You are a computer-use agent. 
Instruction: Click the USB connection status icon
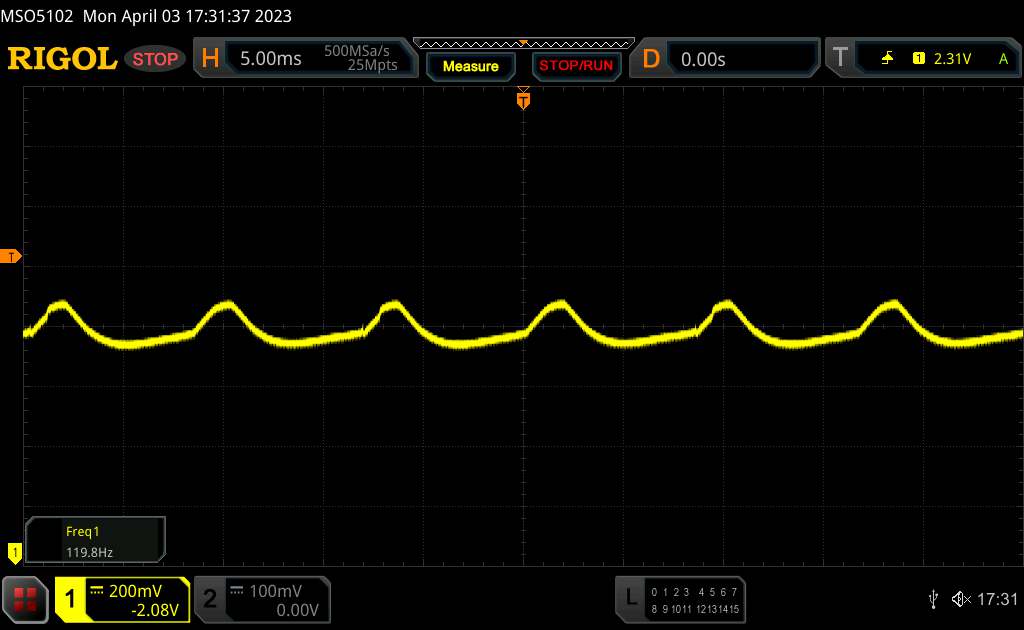coord(933,599)
